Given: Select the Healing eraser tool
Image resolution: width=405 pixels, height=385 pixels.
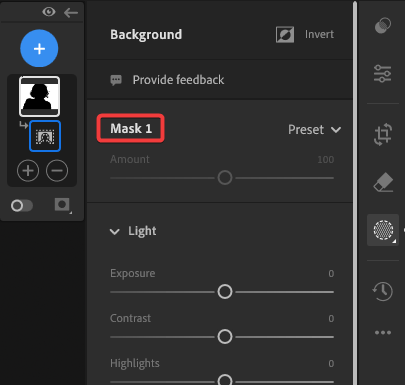Looking at the screenshot, I should click(383, 182).
